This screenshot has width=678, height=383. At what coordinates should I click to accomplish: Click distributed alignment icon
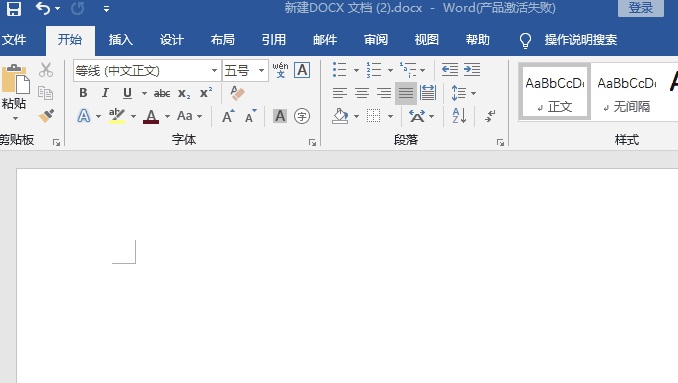(x=428, y=93)
